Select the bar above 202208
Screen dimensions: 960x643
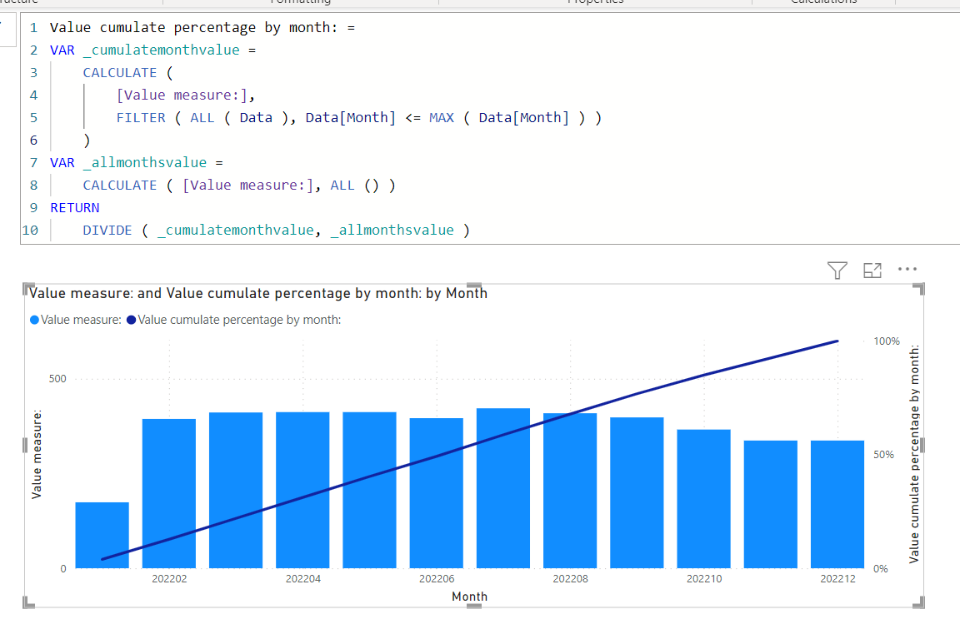570,491
